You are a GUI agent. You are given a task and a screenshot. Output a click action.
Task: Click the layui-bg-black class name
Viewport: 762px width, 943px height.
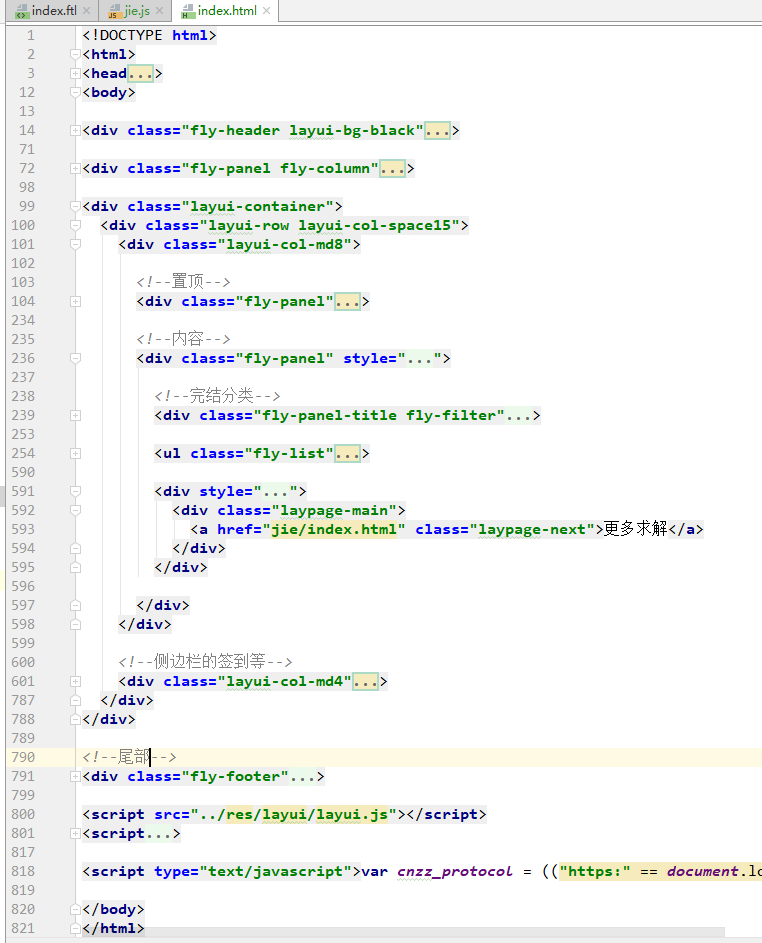click(352, 131)
